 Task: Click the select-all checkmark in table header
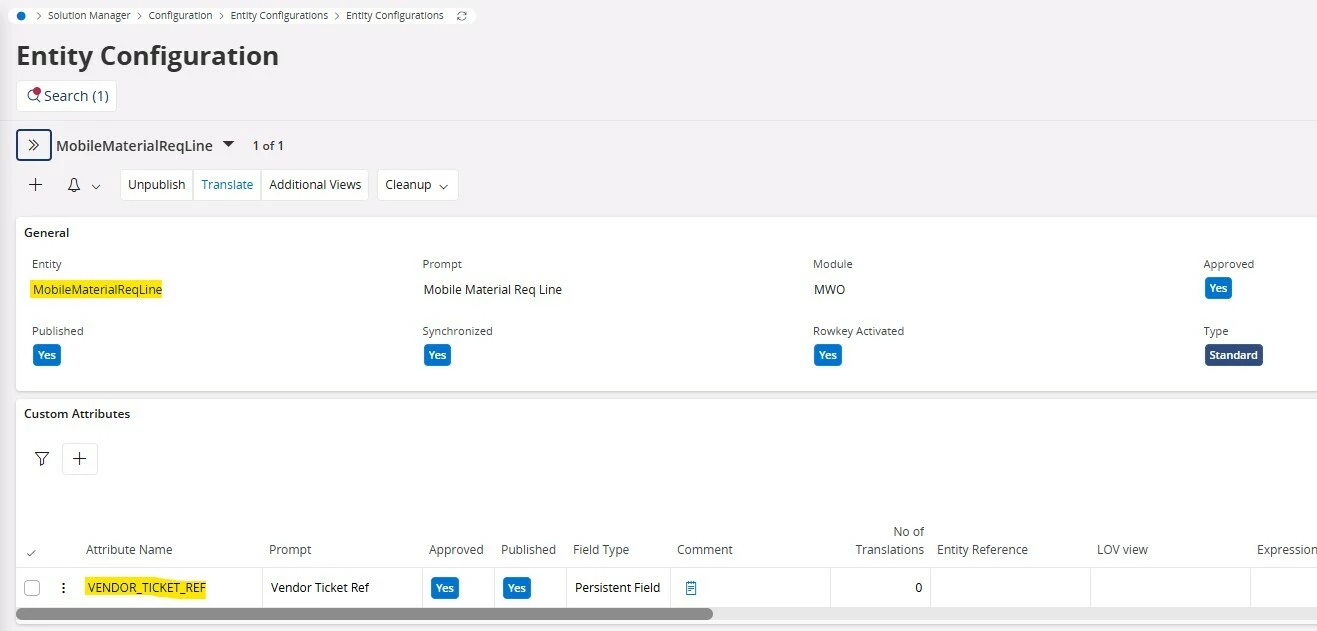[31, 552]
